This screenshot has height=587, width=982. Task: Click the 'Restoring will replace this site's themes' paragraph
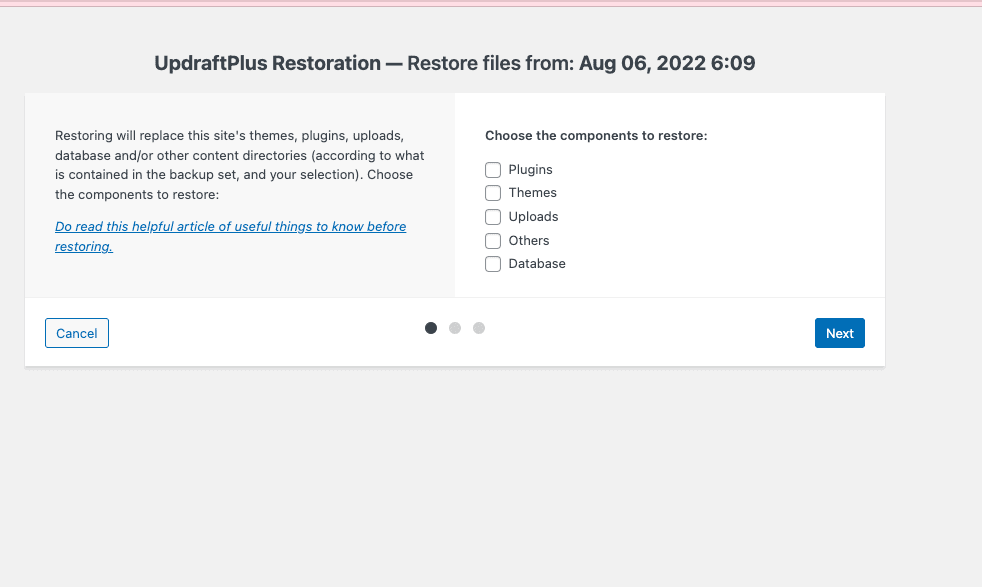240,165
